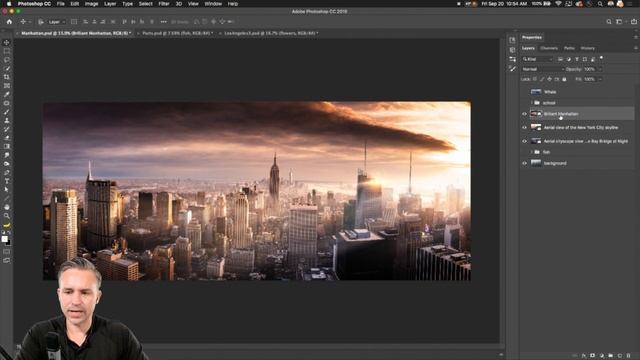Open the Layers panel flyout menu
The height and width of the screenshot is (360, 640).
coord(636,48)
